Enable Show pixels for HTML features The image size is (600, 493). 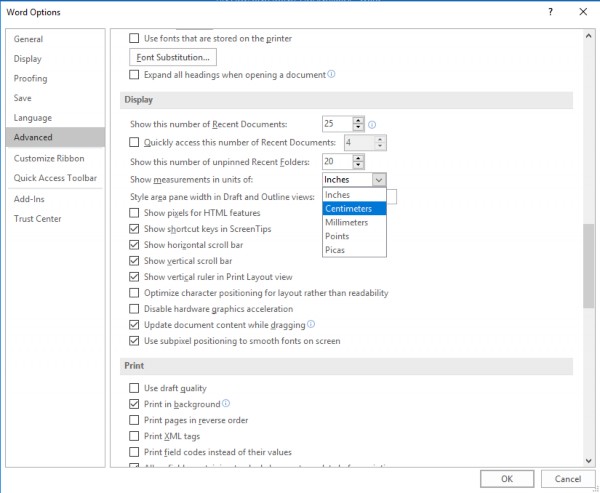click(135, 213)
